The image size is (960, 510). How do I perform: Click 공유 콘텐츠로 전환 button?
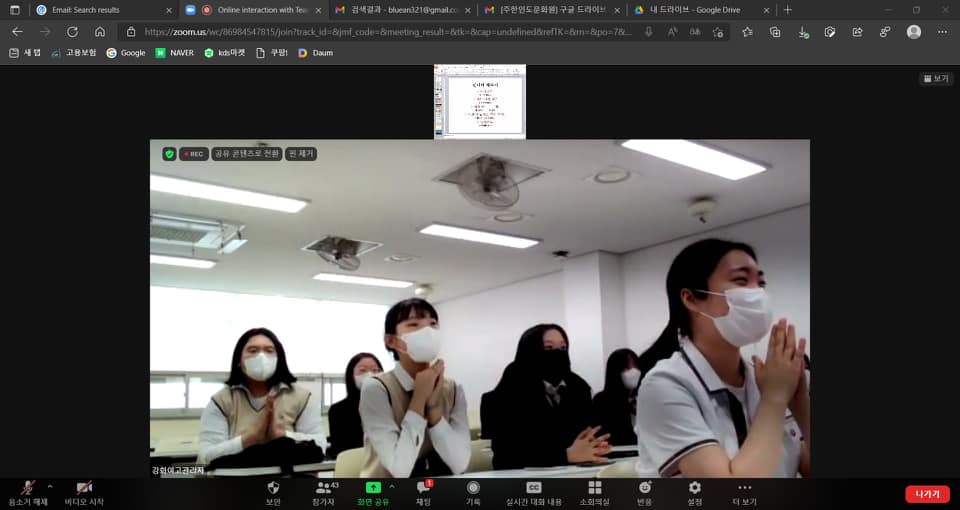coord(246,154)
